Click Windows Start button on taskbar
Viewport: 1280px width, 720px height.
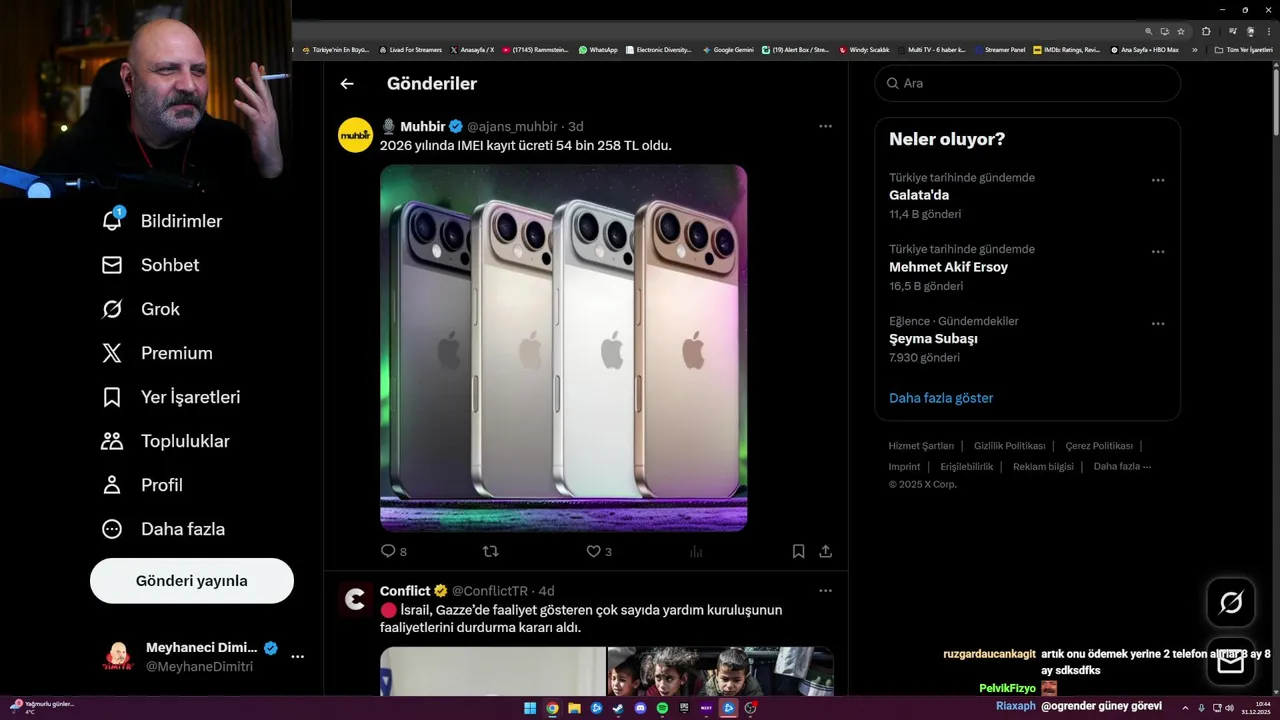coord(530,708)
